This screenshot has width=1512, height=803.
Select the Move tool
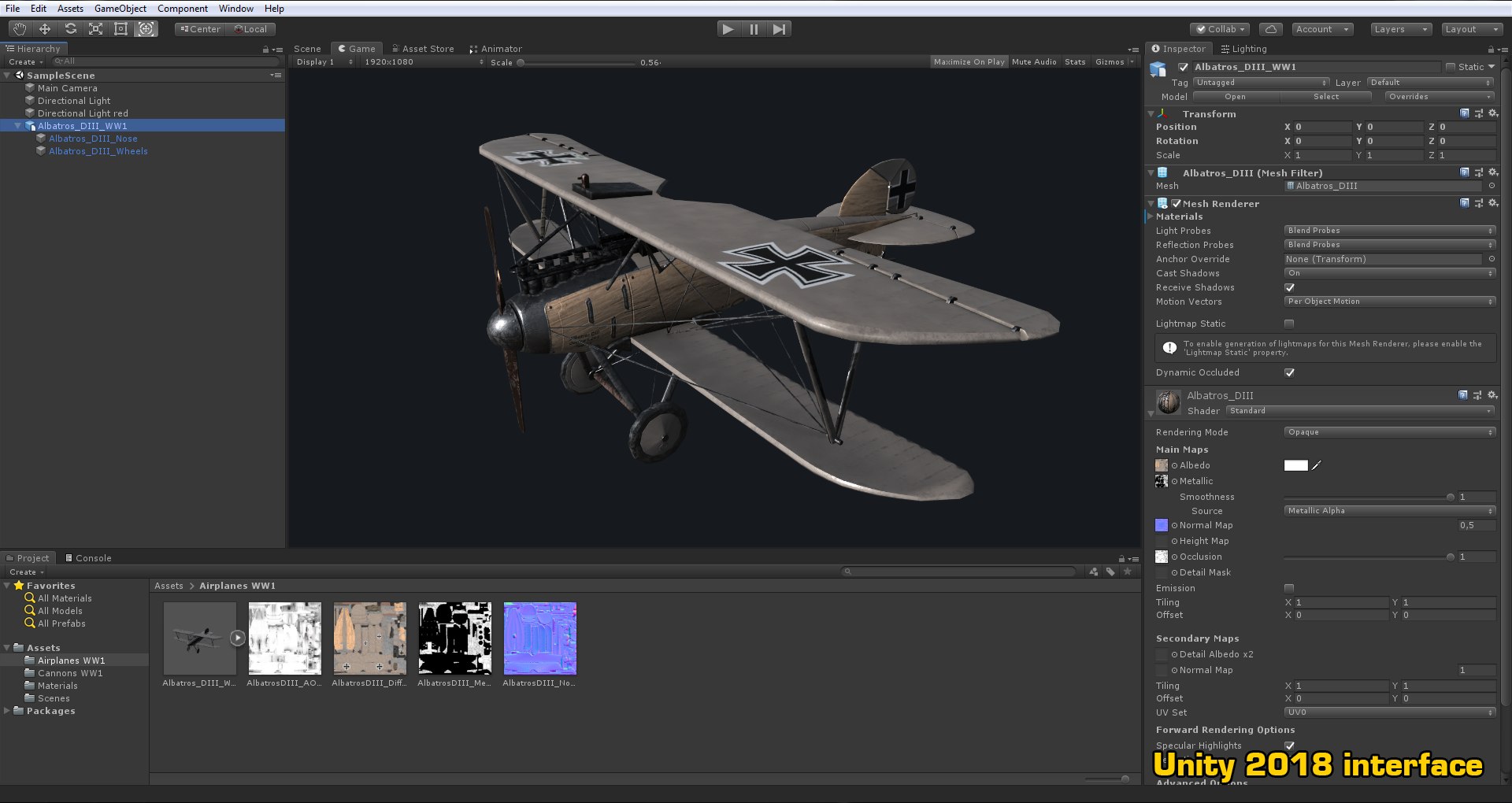(45, 29)
